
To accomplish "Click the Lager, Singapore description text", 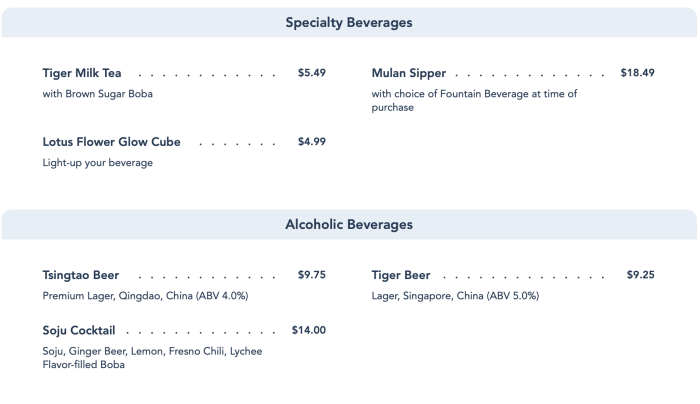I will tap(455, 296).
